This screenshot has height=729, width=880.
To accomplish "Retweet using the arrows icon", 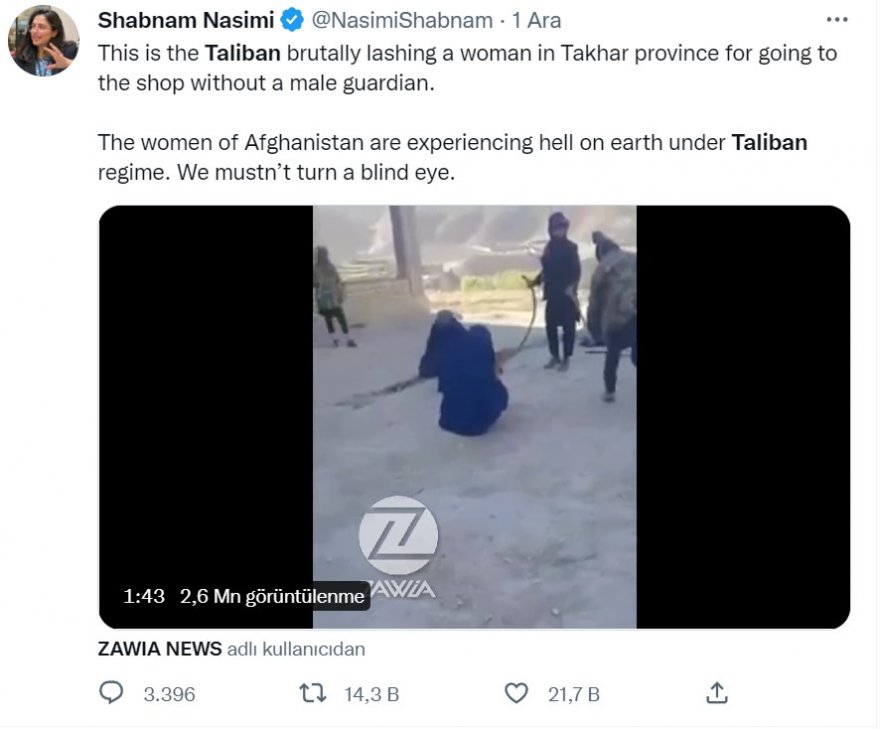I will [x=313, y=693].
